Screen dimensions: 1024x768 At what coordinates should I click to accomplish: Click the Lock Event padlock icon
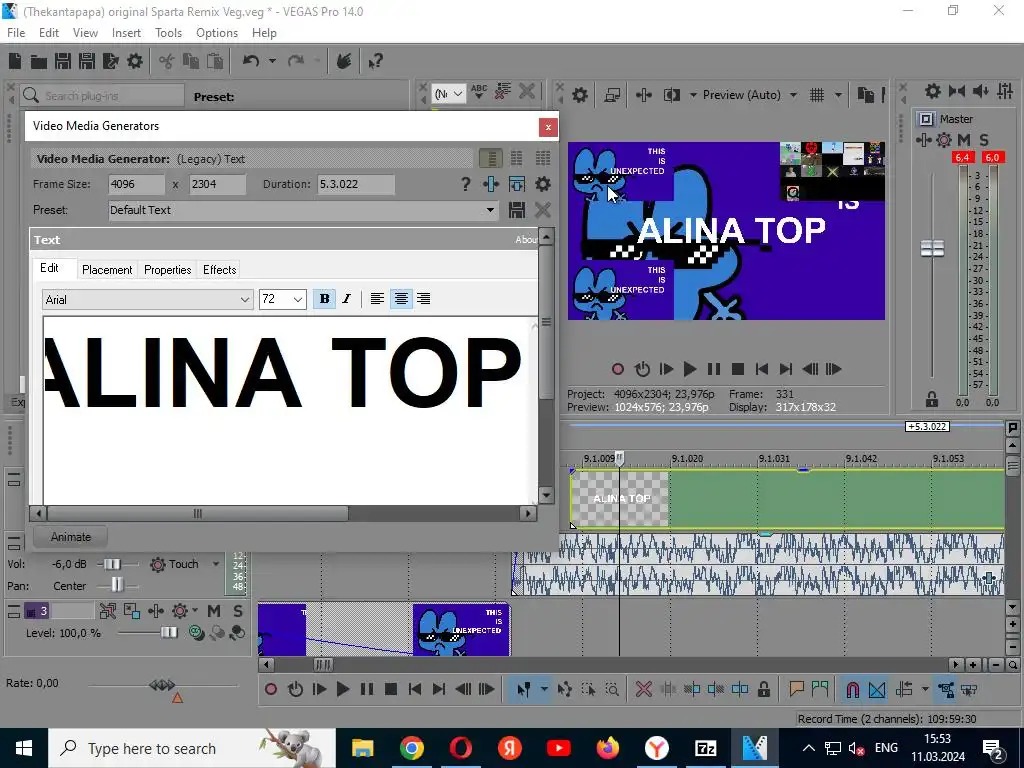tap(763, 689)
